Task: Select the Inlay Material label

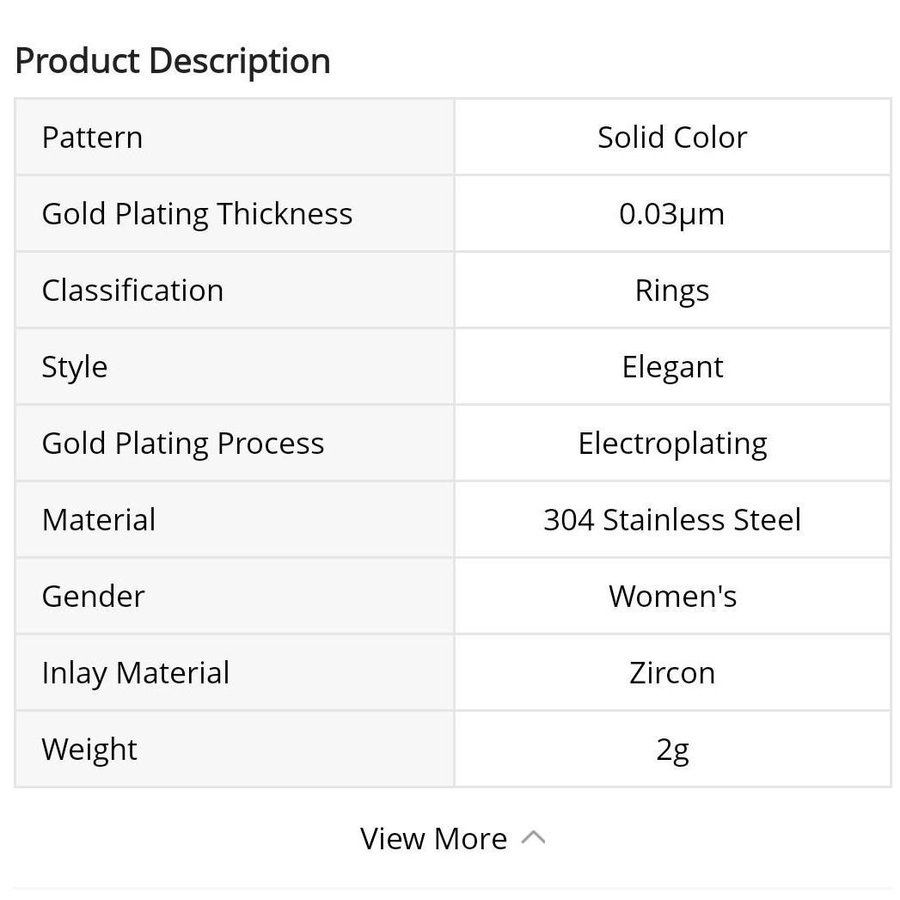Action: tap(135, 673)
